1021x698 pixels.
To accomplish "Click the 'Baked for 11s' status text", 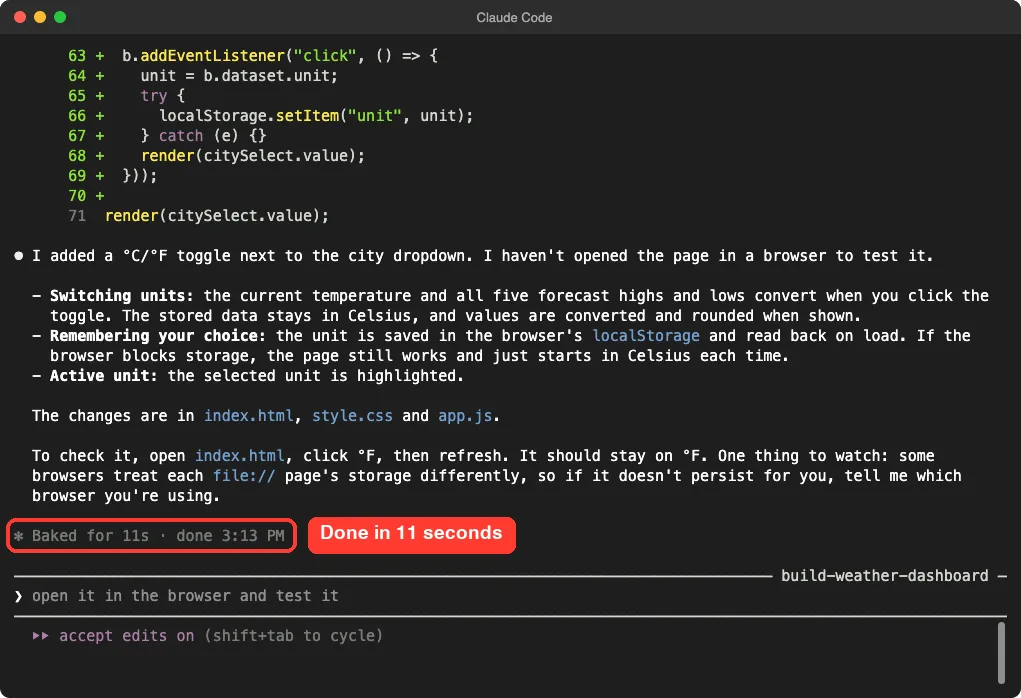I will coord(90,536).
